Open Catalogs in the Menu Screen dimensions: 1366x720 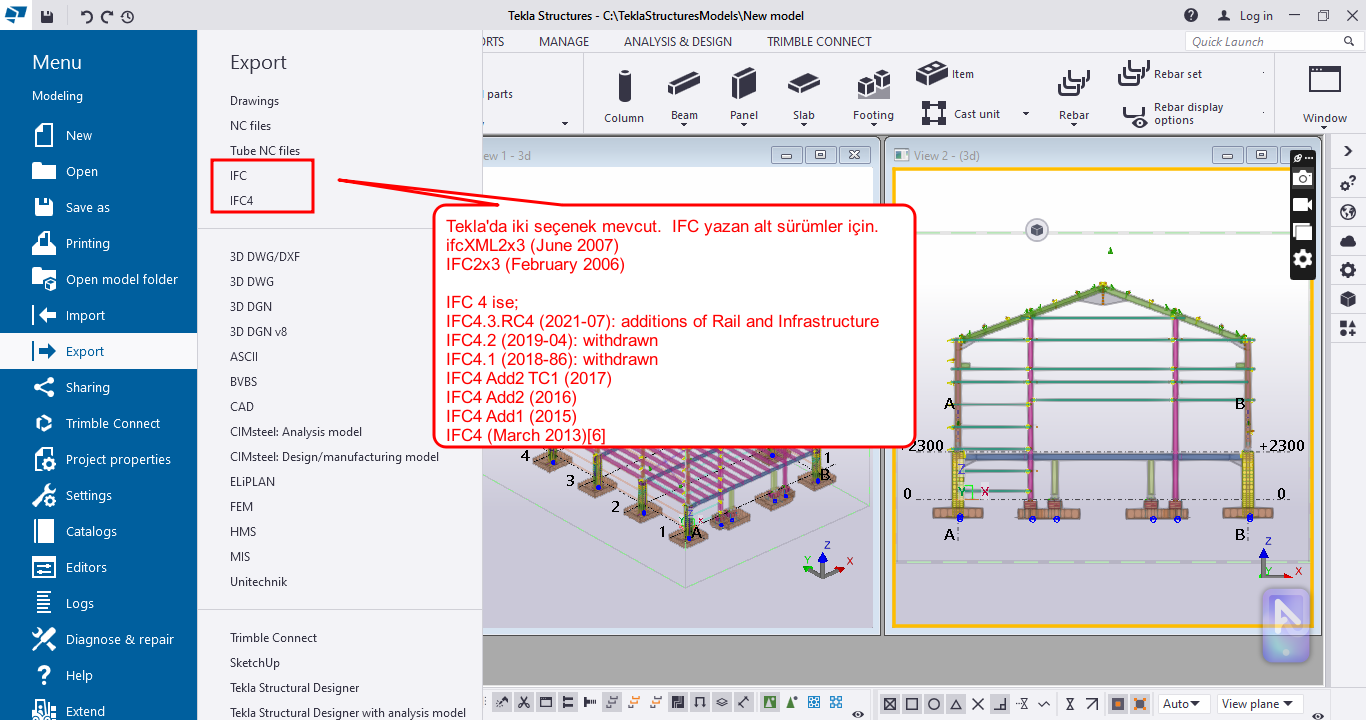pos(98,531)
